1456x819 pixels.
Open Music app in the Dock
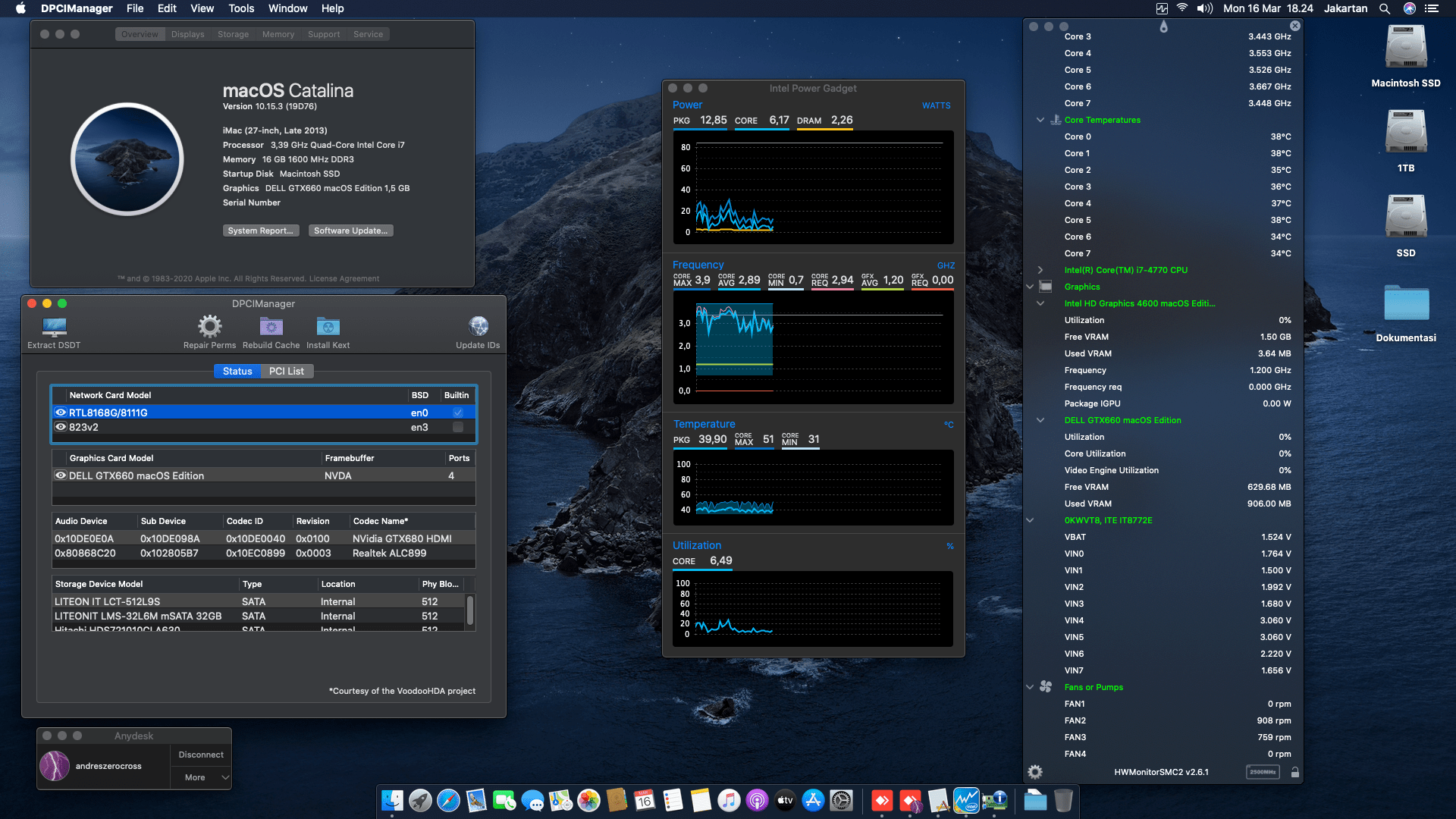[729, 800]
